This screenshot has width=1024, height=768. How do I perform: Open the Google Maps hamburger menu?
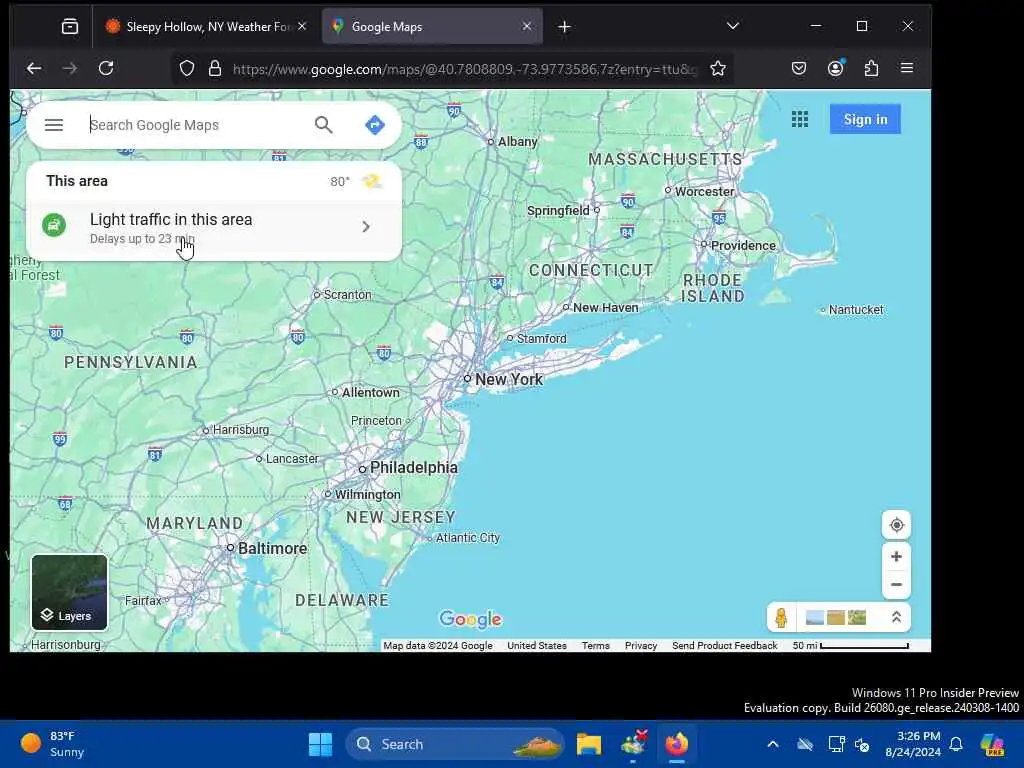coord(54,125)
